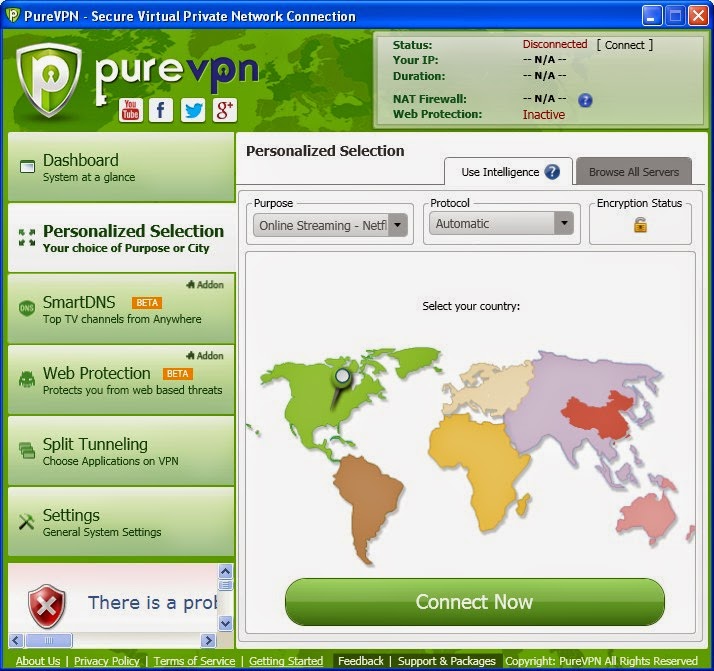Open the Split Tunneling section
This screenshot has height=671, width=714.
point(121,451)
